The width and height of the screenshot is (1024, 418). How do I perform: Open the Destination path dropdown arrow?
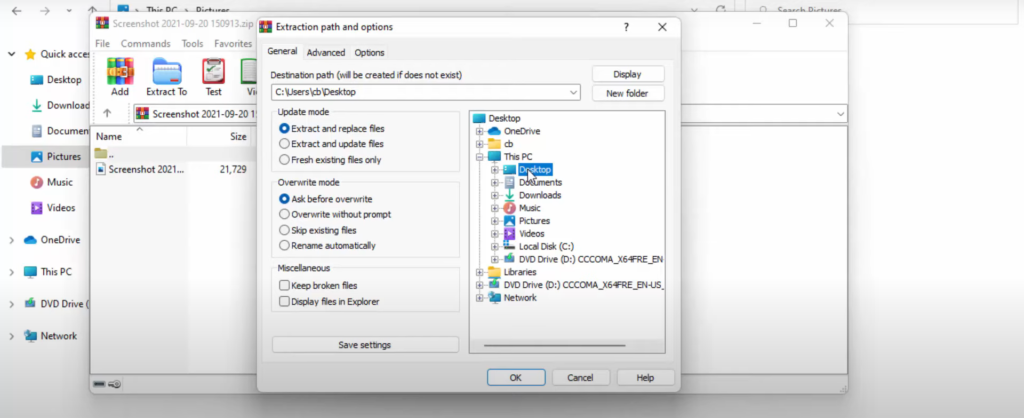573,93
